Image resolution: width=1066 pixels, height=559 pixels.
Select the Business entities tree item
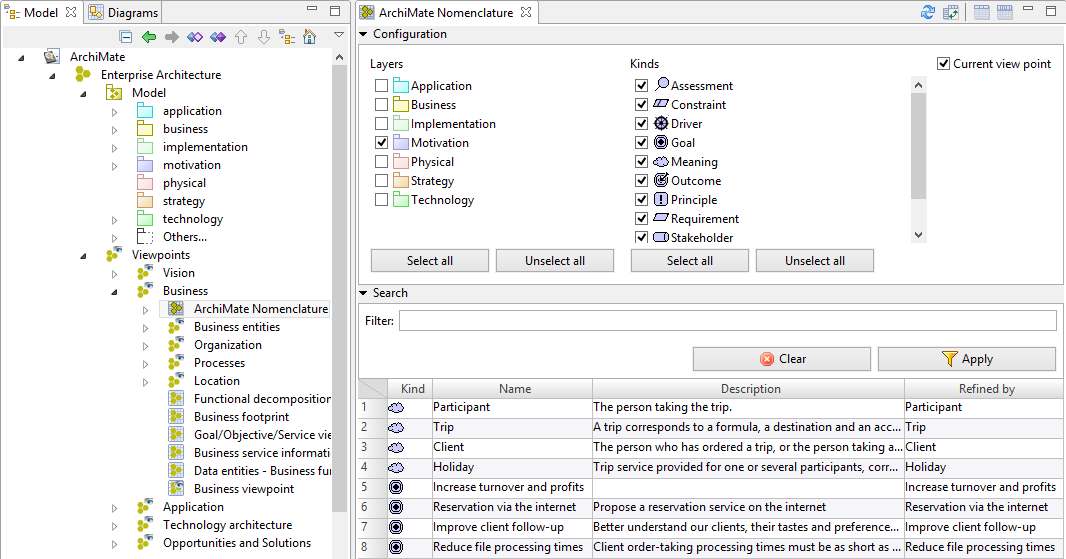(237, 327)
